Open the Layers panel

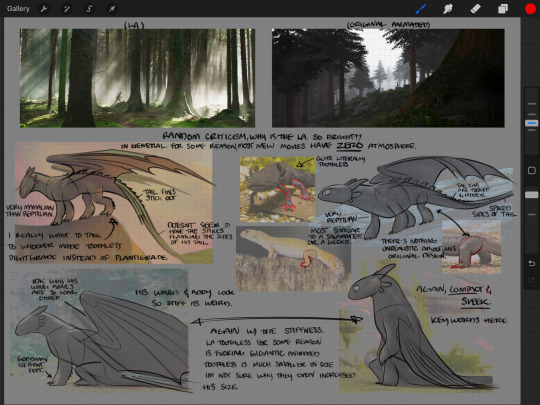(503, 9)
